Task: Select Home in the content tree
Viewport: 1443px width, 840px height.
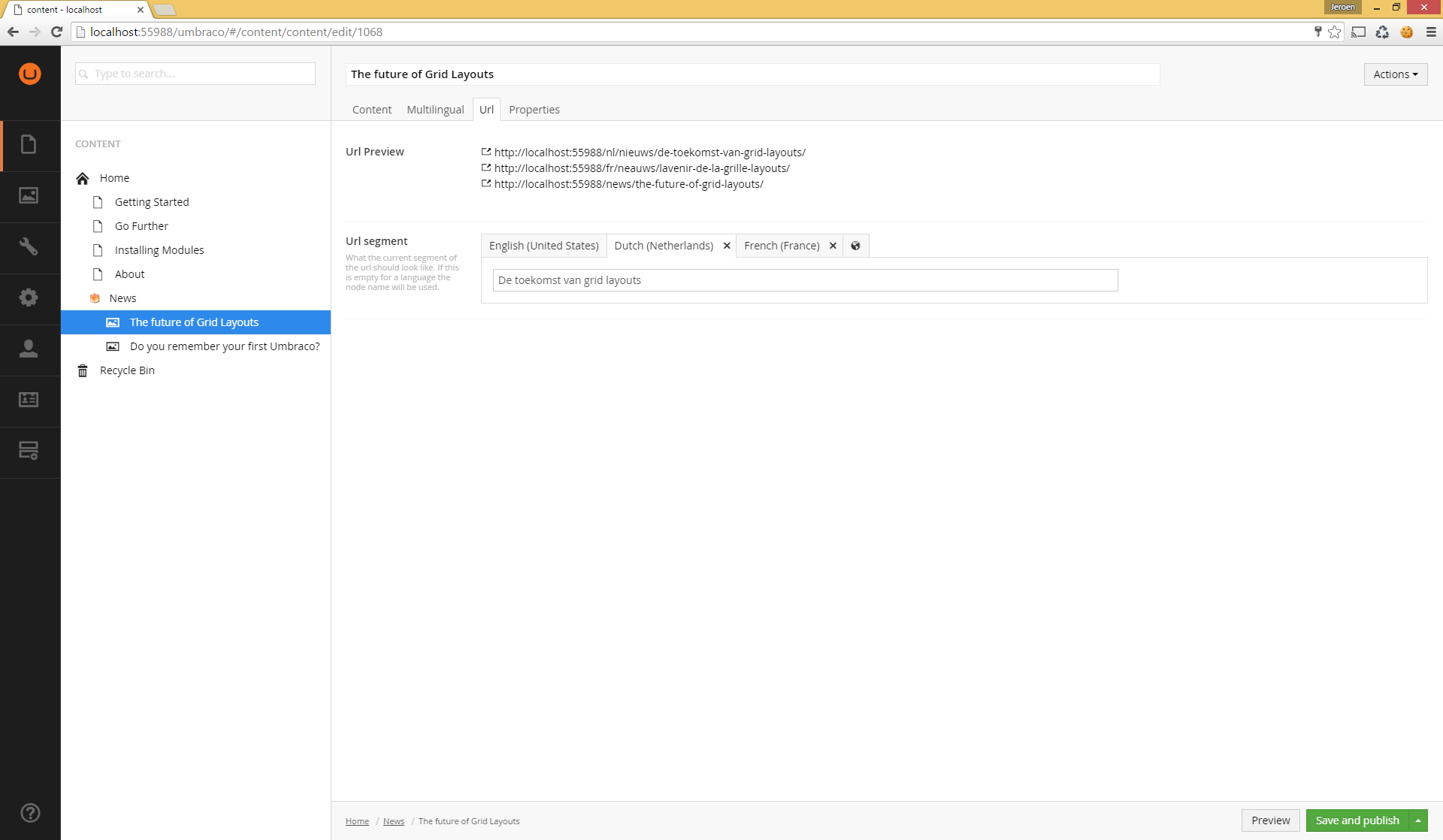Action: pos(114,178)
